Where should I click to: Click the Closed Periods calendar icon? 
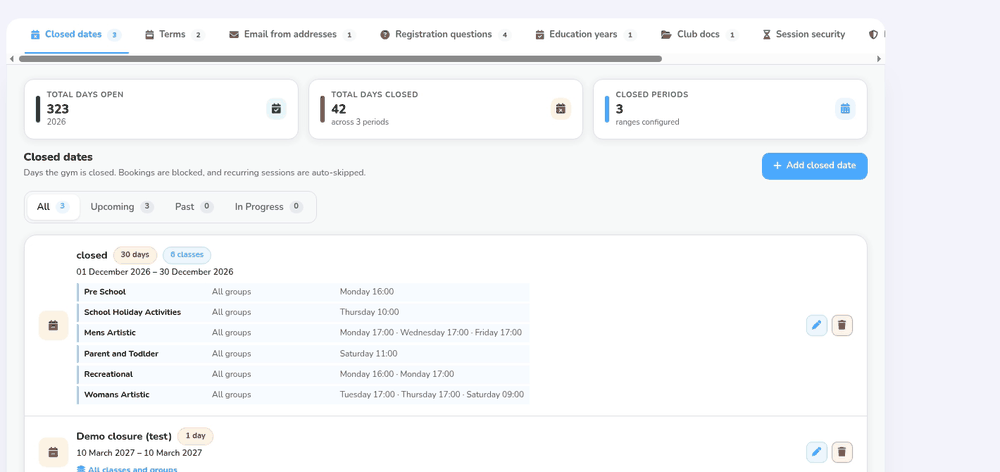click(845, 109)
